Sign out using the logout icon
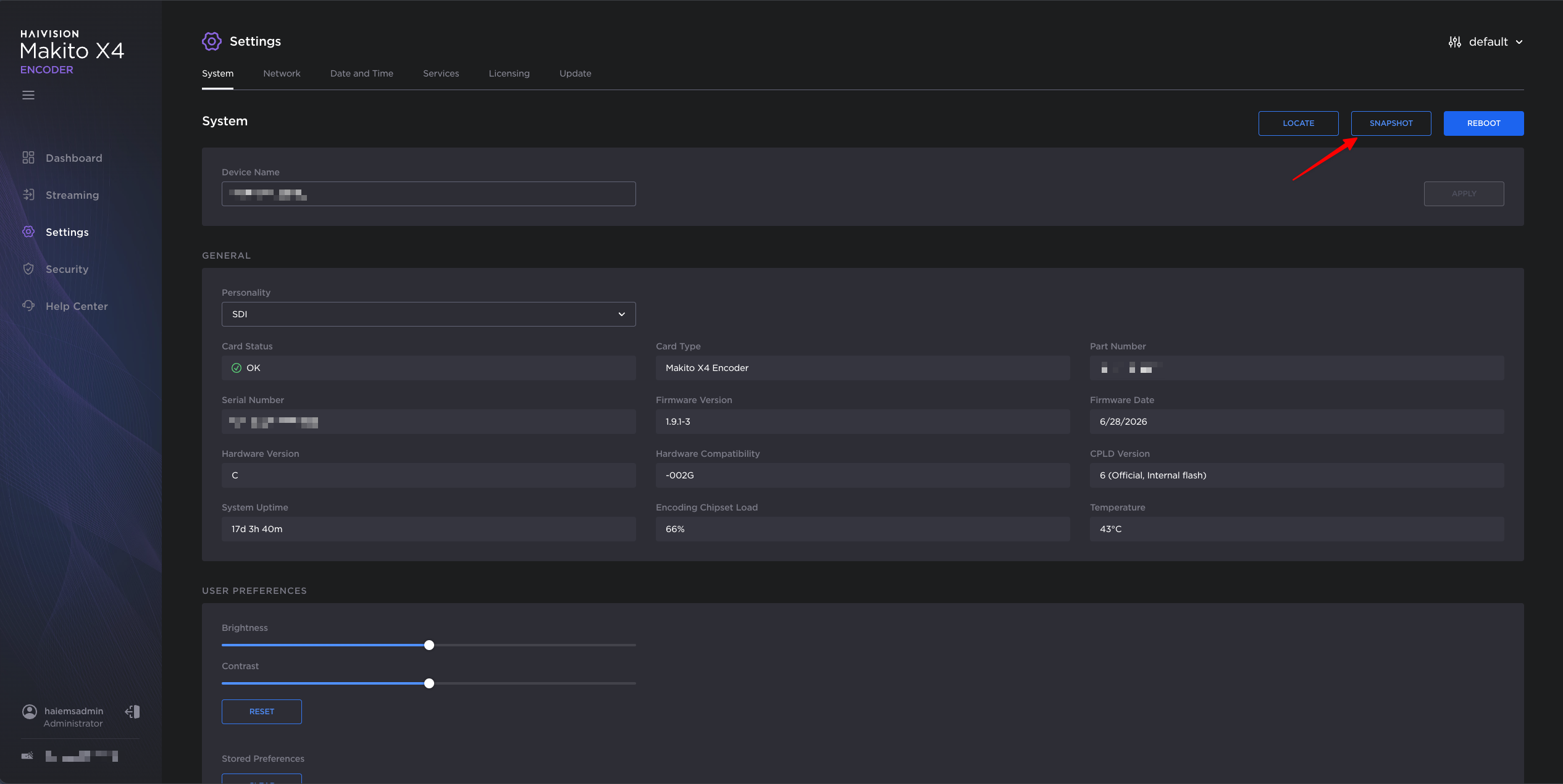This screenshot has height=784, width=1563. pos(133,712)
